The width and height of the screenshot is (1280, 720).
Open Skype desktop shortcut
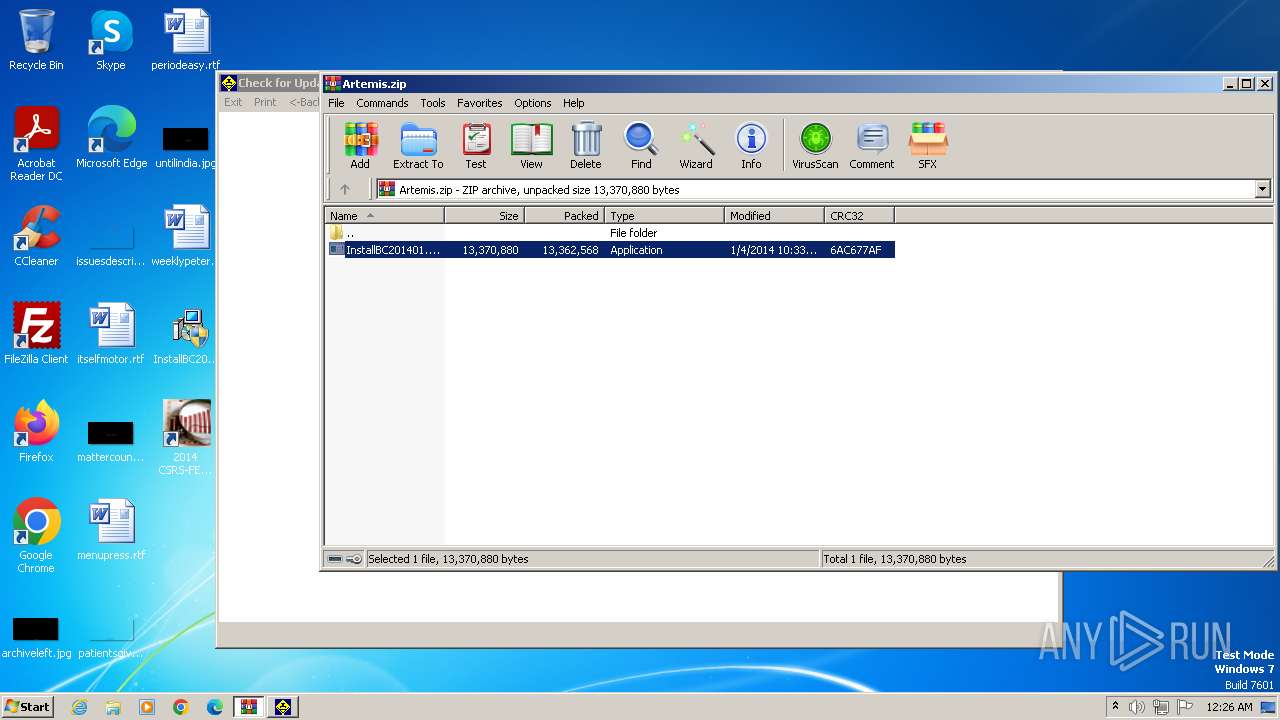point(111,40)
